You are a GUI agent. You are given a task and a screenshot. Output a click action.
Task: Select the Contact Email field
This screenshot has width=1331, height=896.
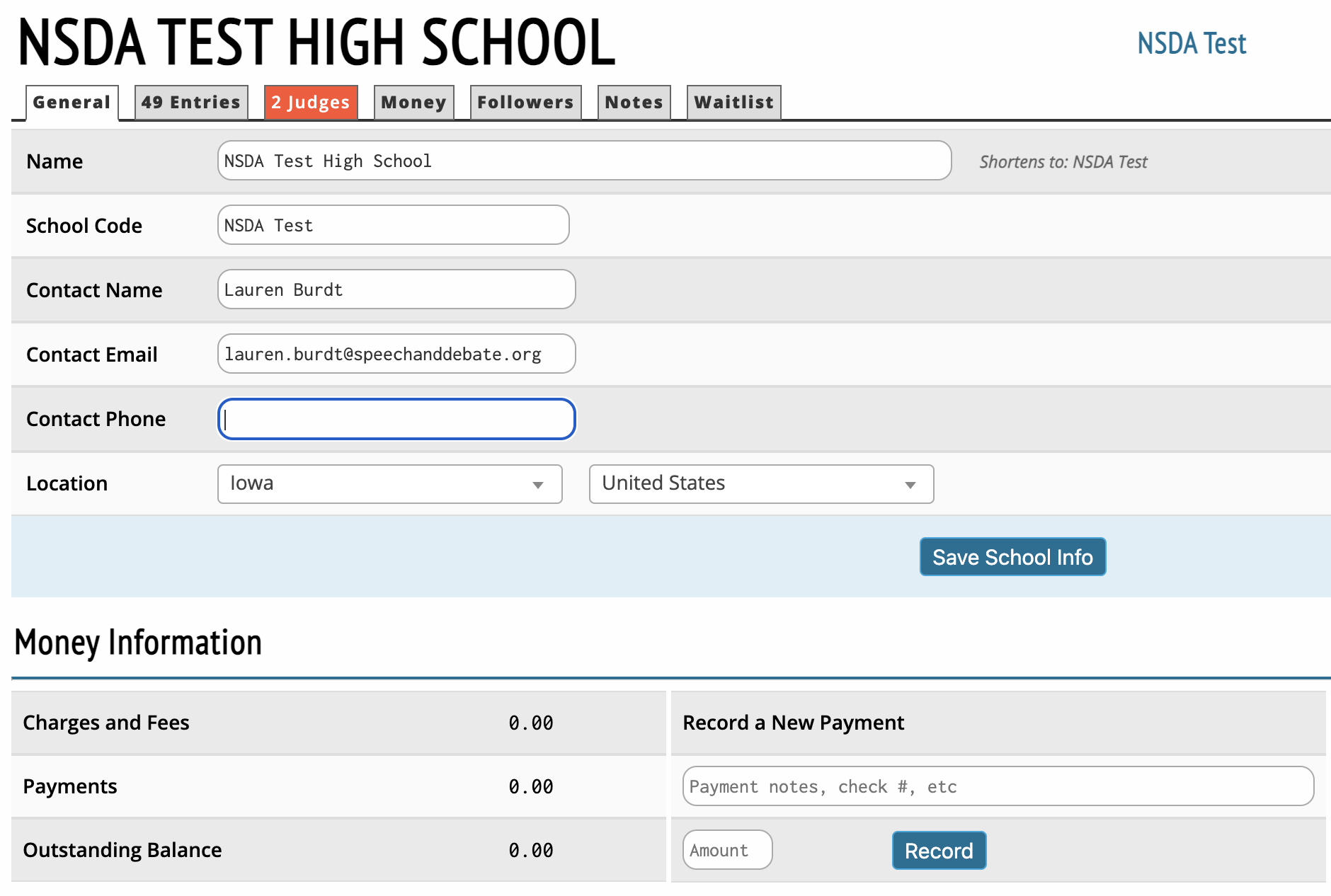(x=396, y=354)
